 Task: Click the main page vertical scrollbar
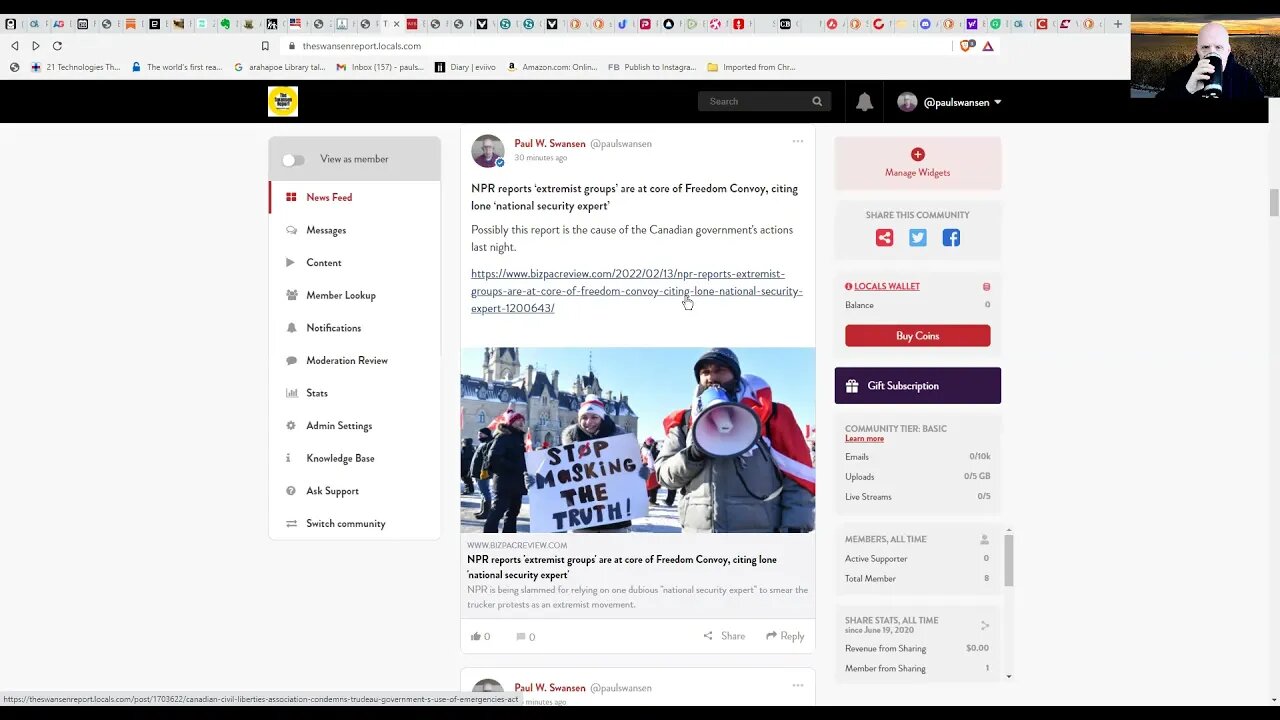(1273, 202)
